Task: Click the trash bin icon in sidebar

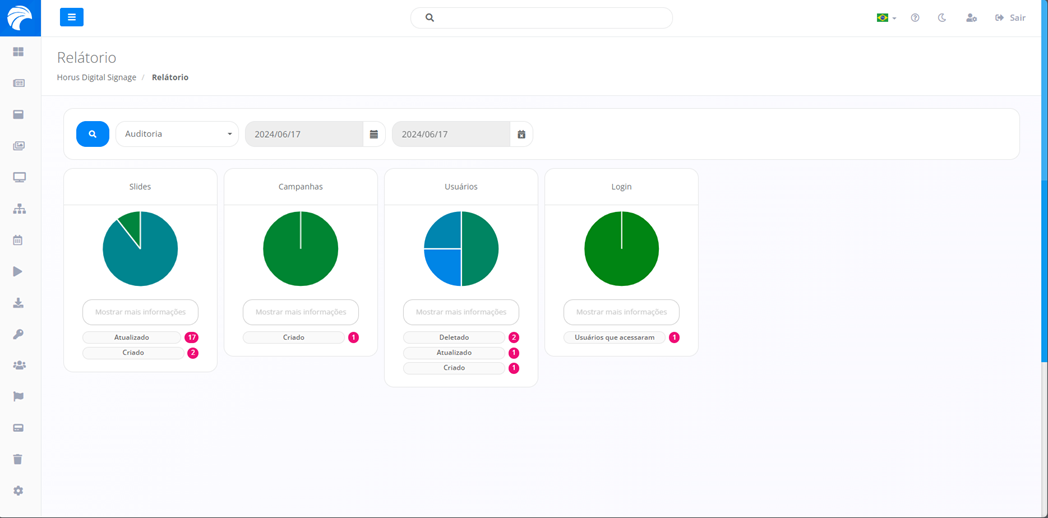Action: 18,459
